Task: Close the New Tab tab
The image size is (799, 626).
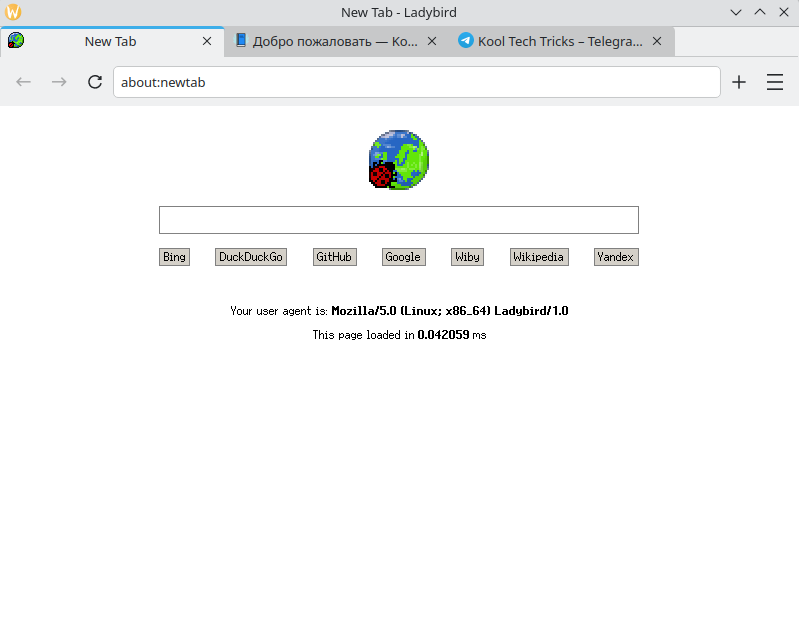Action: [x=207, y=41]
